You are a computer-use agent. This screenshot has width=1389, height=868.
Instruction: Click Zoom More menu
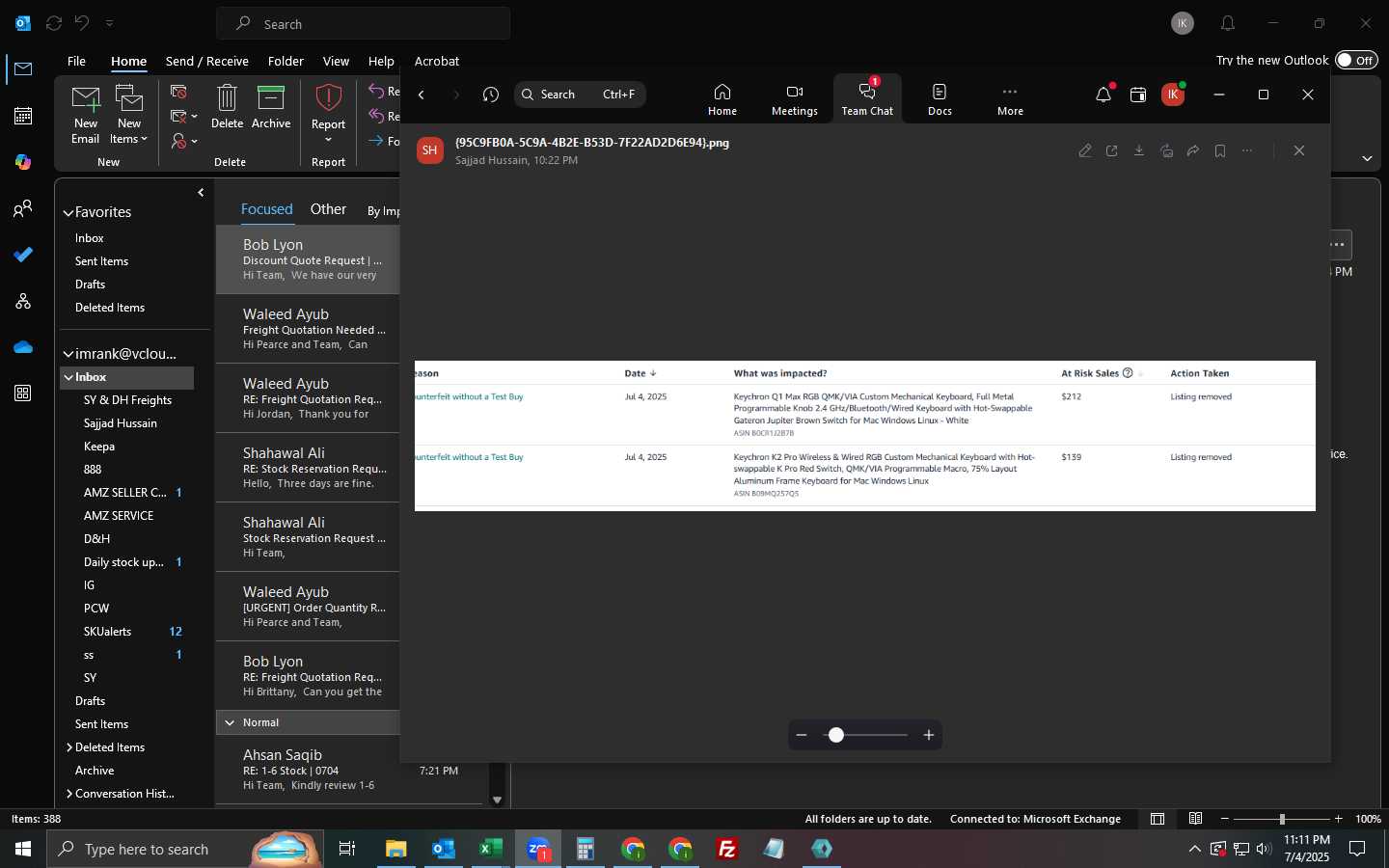click(x=1010, y=99)
